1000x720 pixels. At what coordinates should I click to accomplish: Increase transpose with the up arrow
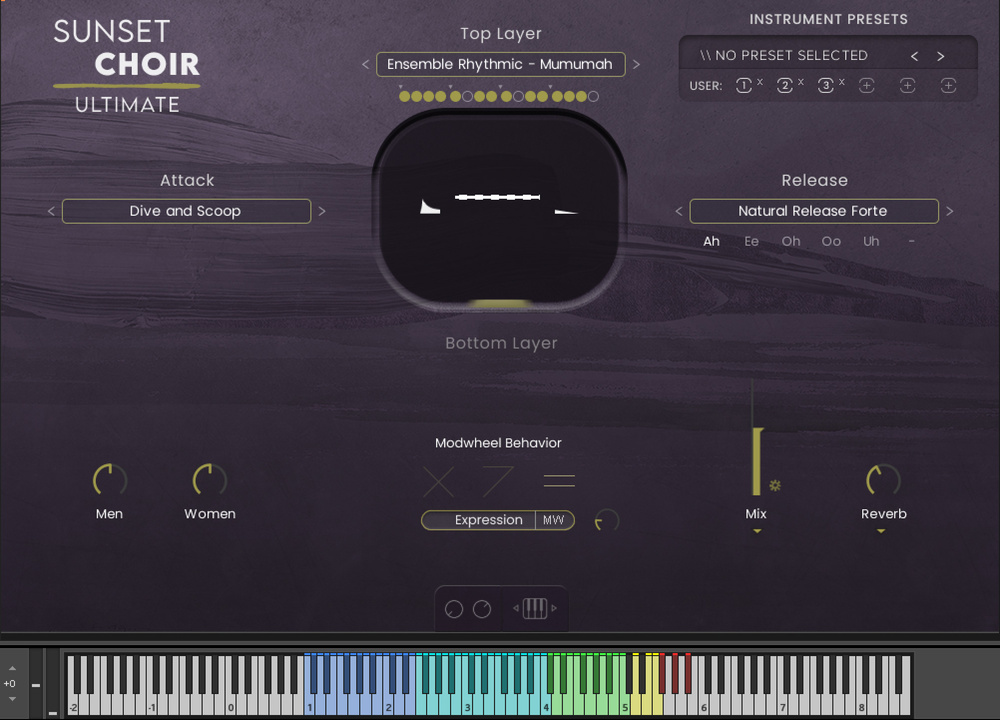tap(12, 668)
